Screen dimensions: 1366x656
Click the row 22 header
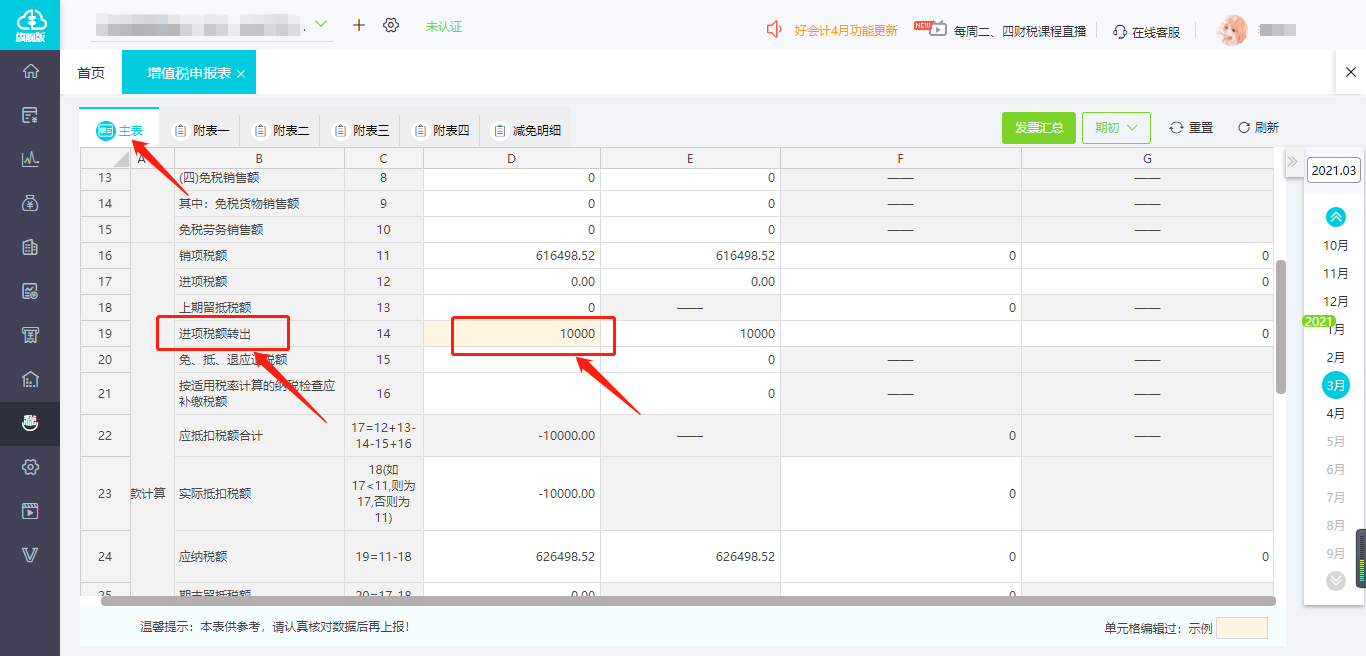coord(105,436)
